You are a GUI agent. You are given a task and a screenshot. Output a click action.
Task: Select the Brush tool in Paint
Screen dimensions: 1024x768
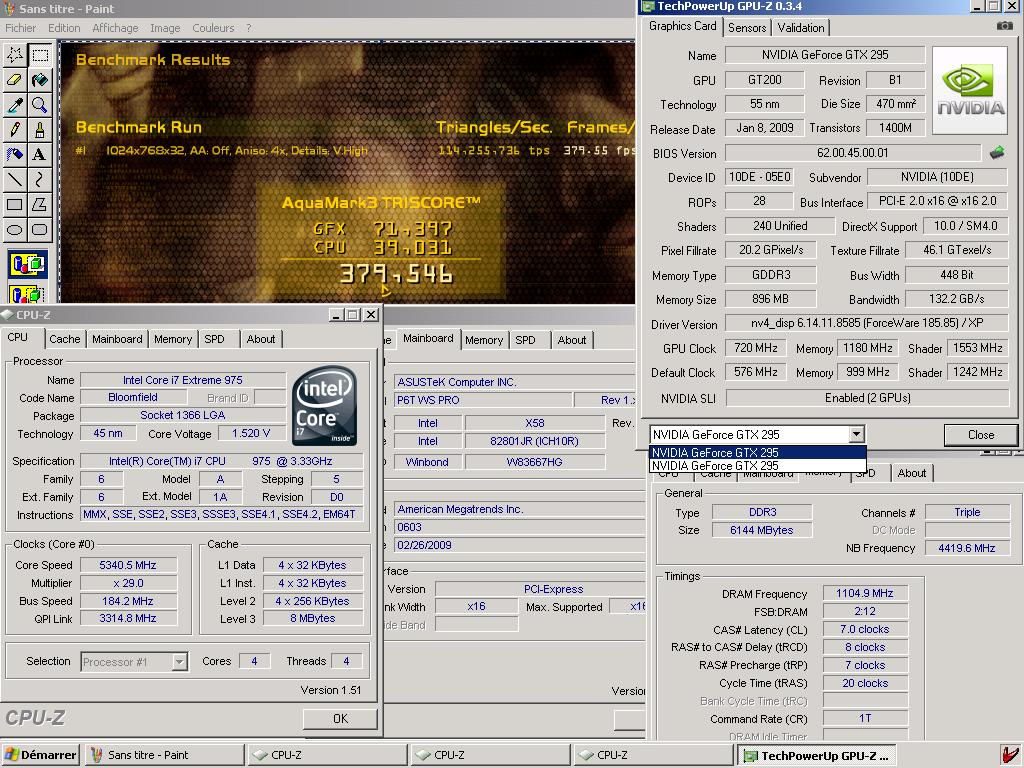[40, 129]
